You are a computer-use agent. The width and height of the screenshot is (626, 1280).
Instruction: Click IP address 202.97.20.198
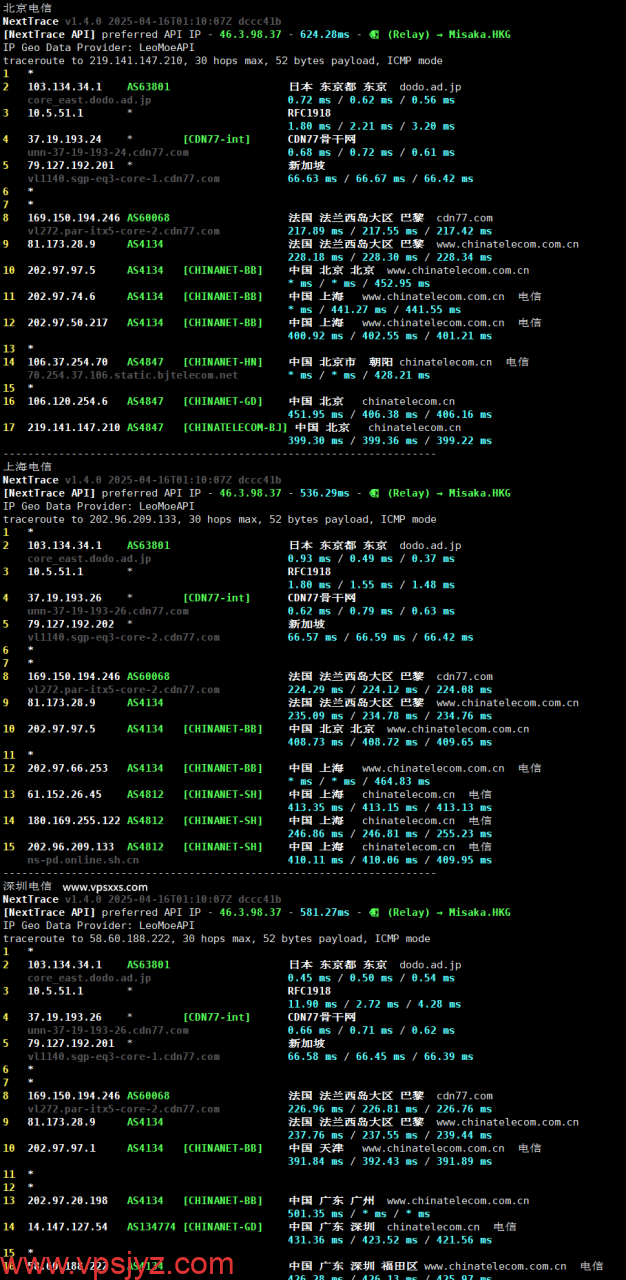pos(67,1200)
